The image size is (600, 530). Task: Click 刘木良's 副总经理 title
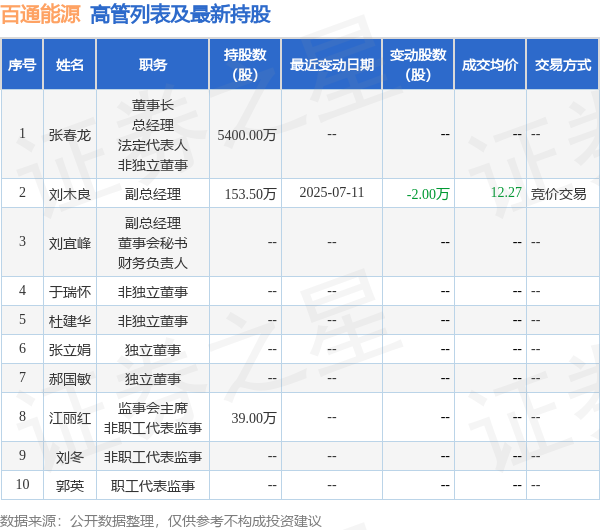pos(153,194)
